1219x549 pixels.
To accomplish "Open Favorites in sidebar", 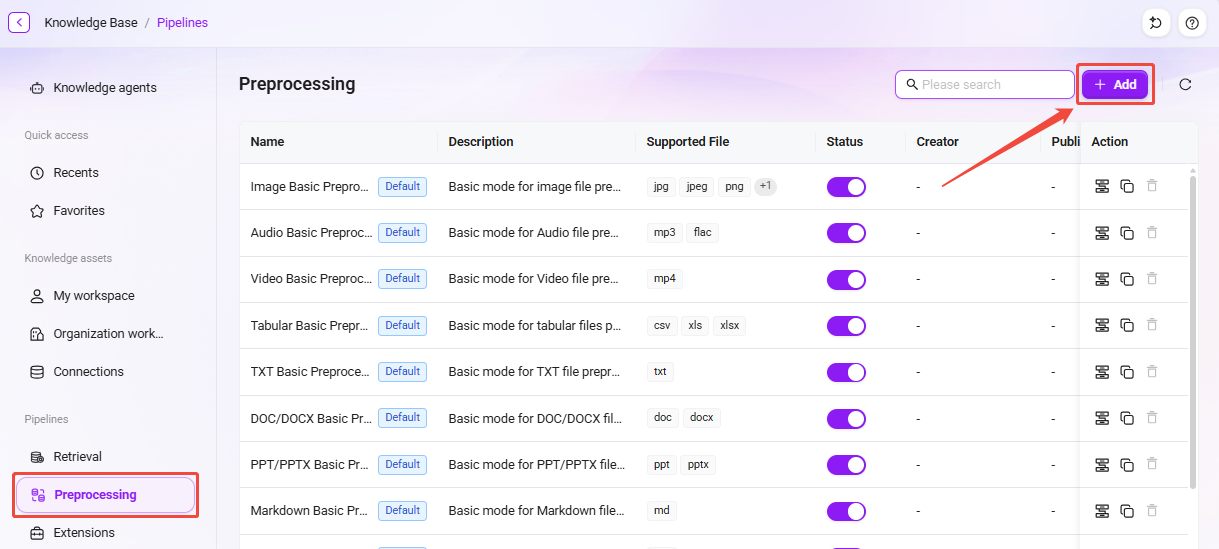I will tap(105, 211).
